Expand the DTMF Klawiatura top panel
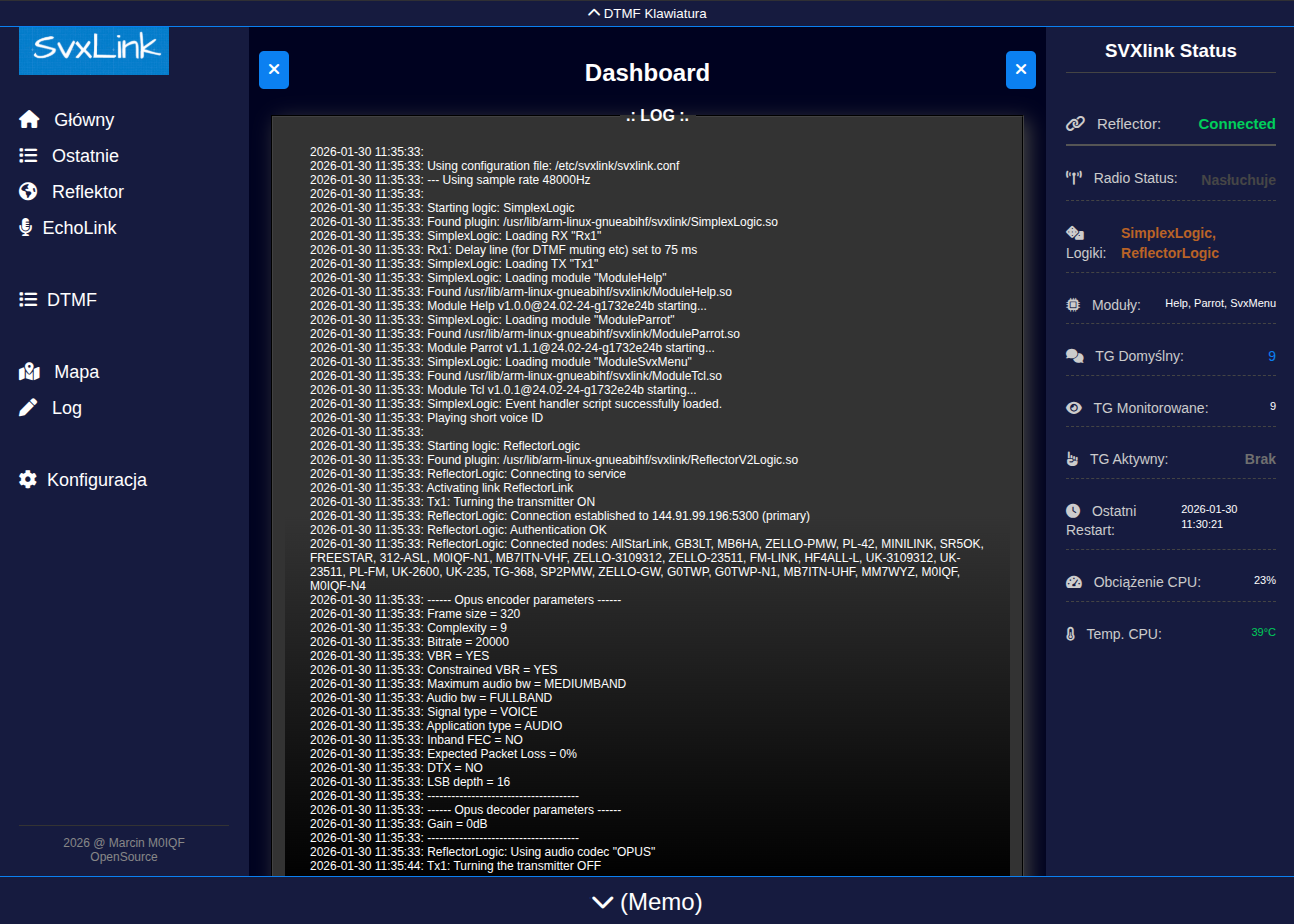Image resolution: width=1294 pixels, height=924 pixels. coord(647,13)
